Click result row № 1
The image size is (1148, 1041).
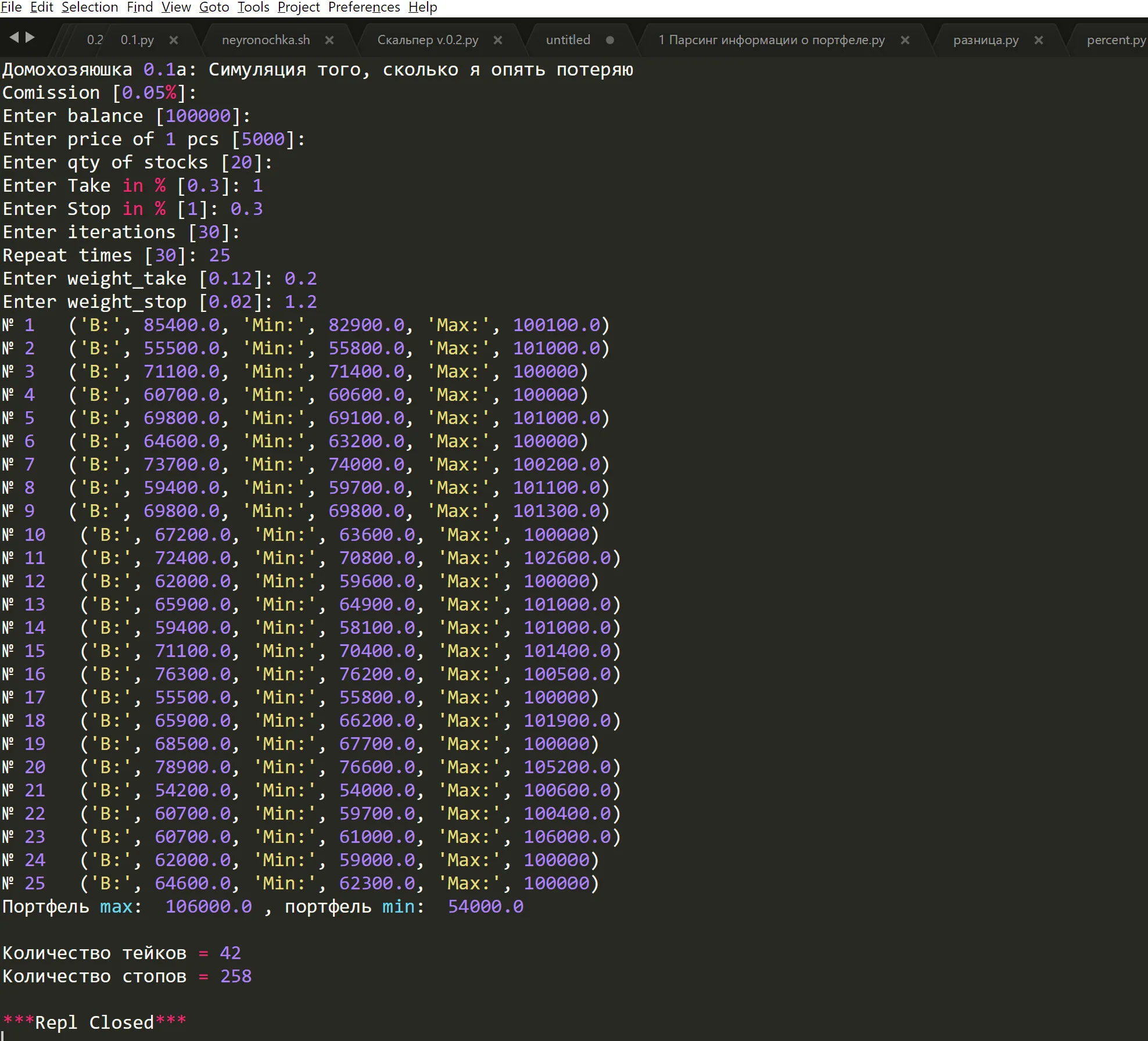(x=306, y=325)
